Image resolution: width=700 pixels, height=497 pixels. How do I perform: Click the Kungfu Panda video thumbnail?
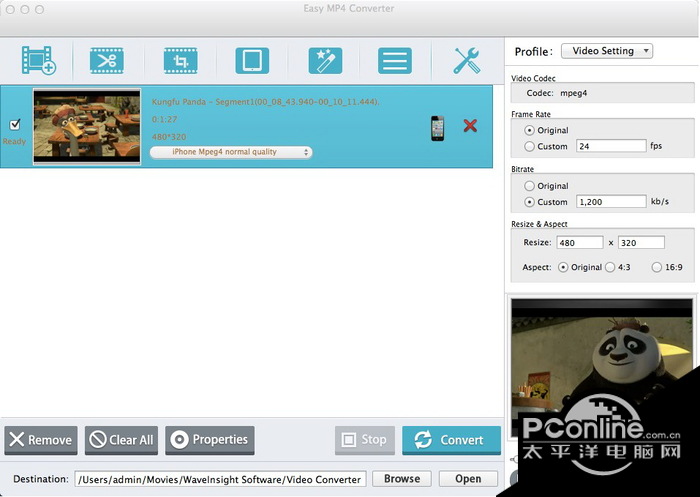pyautogui.click(x=87, y=126)
